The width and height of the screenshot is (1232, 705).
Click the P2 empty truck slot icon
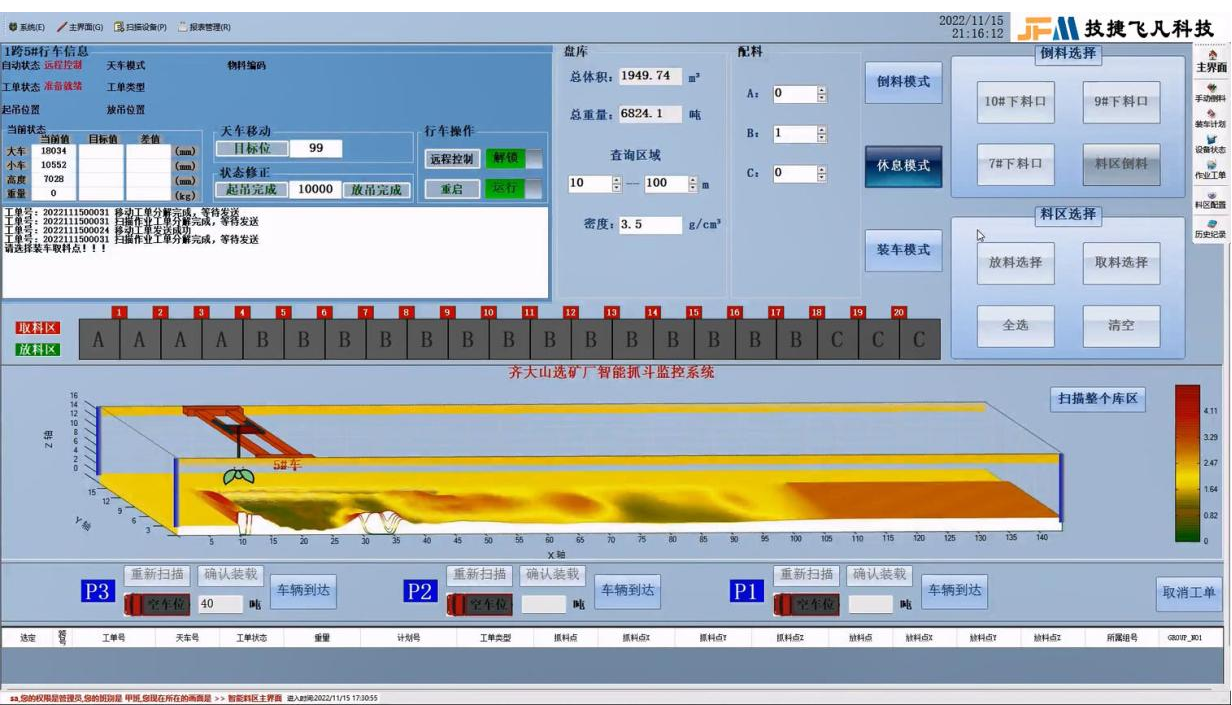tap(481, 604)
